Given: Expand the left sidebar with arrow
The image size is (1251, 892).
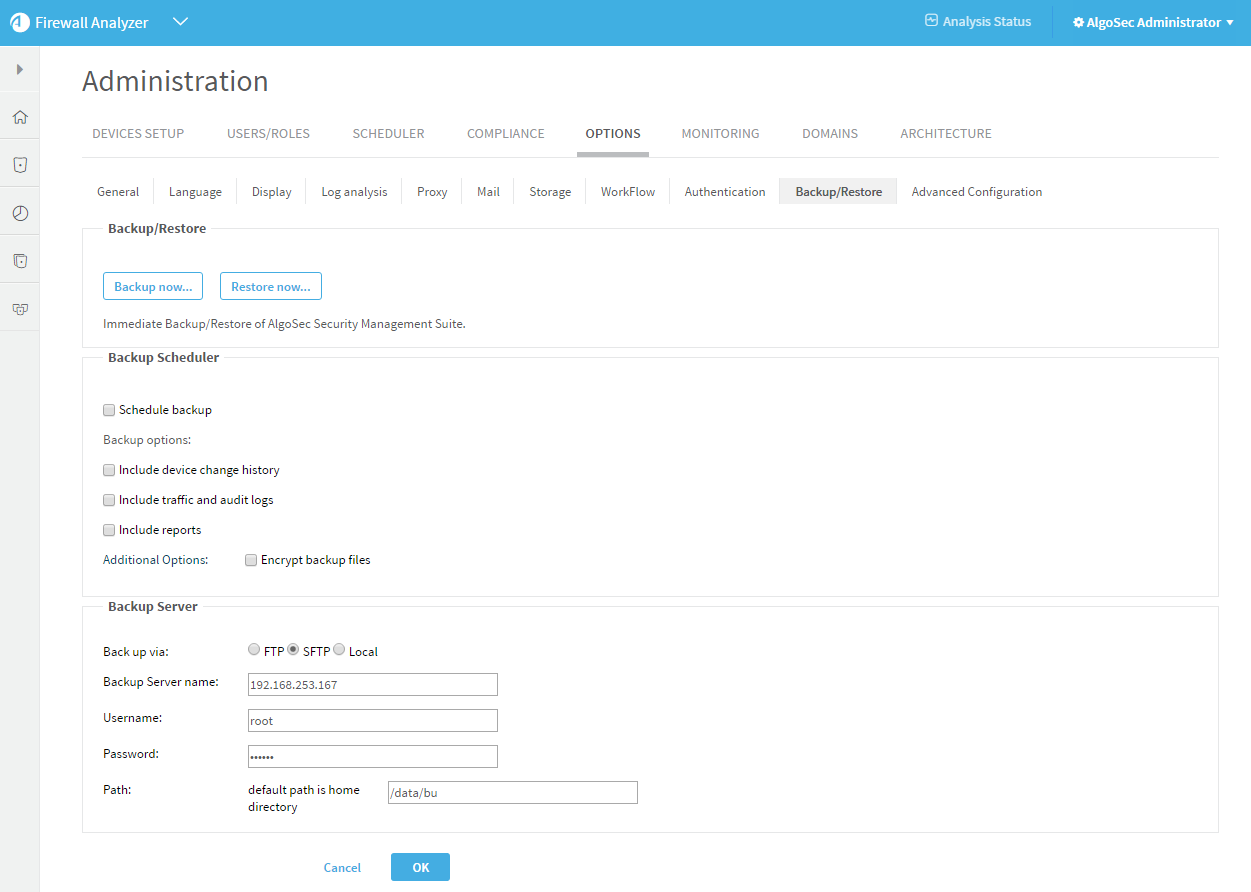Looking at the screenshot, I should [x=20, y=69].
